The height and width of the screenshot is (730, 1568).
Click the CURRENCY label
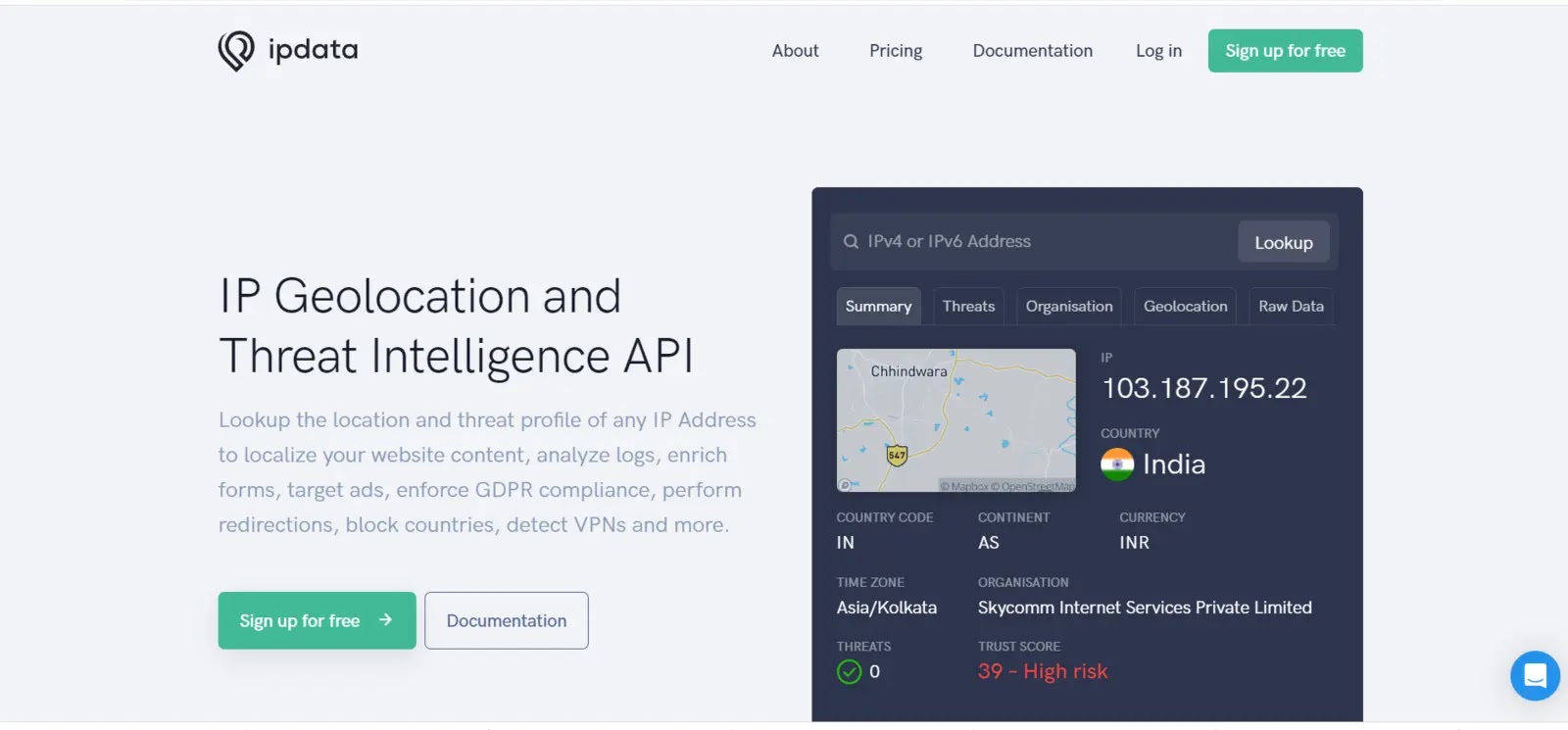click(x=1152, y=517)
